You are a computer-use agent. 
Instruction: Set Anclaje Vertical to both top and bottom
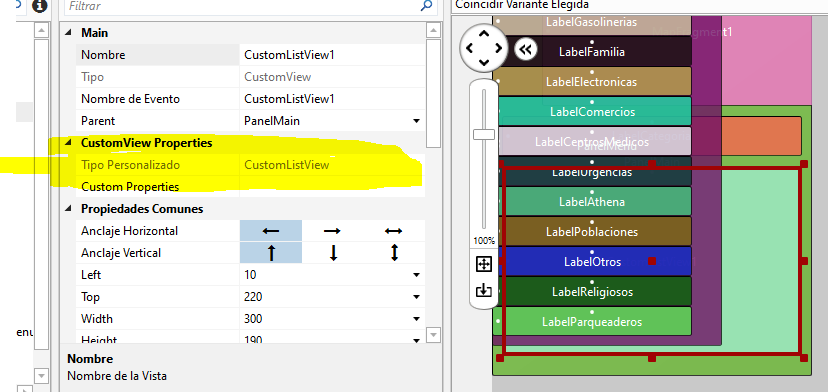393,253
